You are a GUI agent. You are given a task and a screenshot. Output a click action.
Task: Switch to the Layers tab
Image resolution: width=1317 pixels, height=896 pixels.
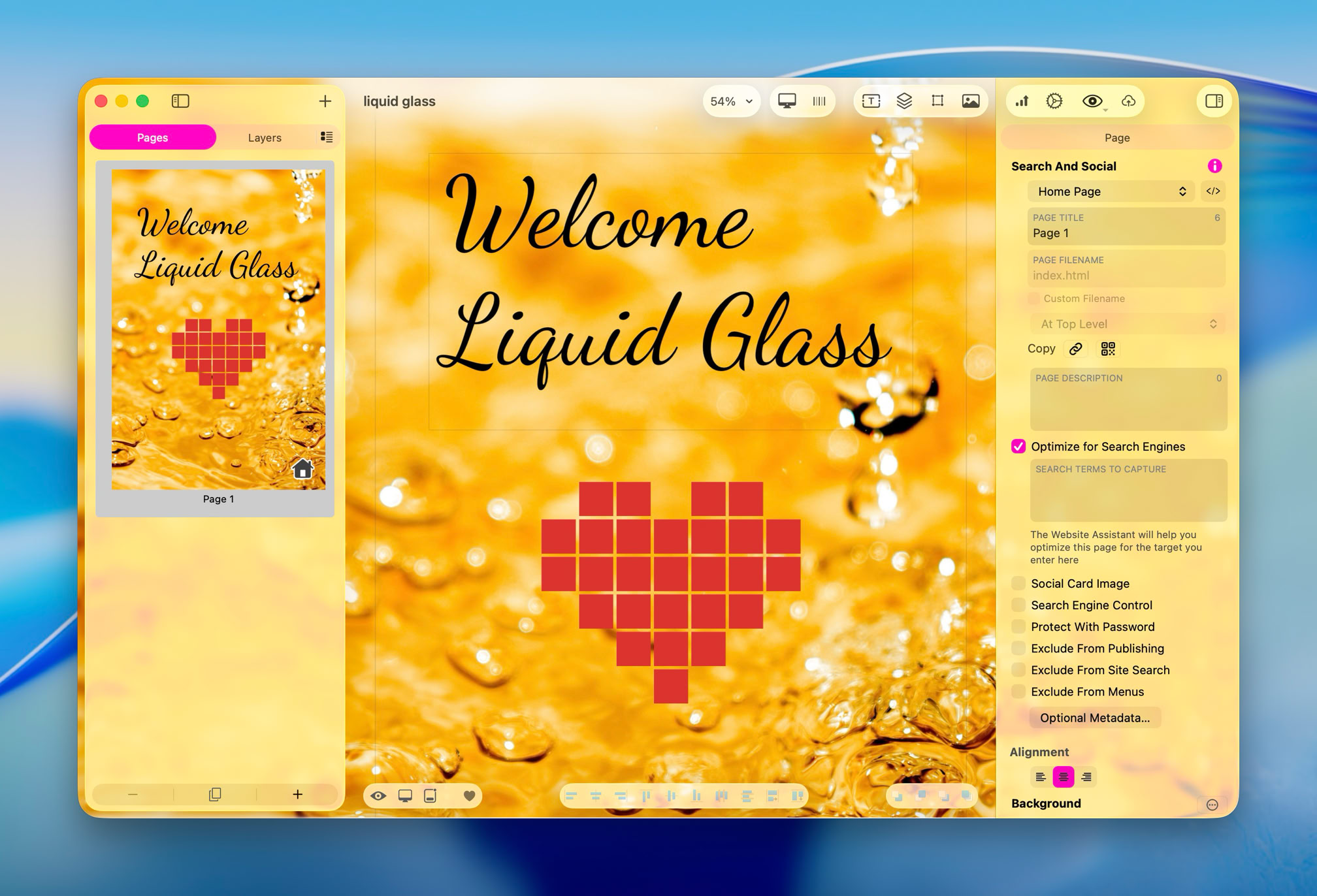pos(264,137)
